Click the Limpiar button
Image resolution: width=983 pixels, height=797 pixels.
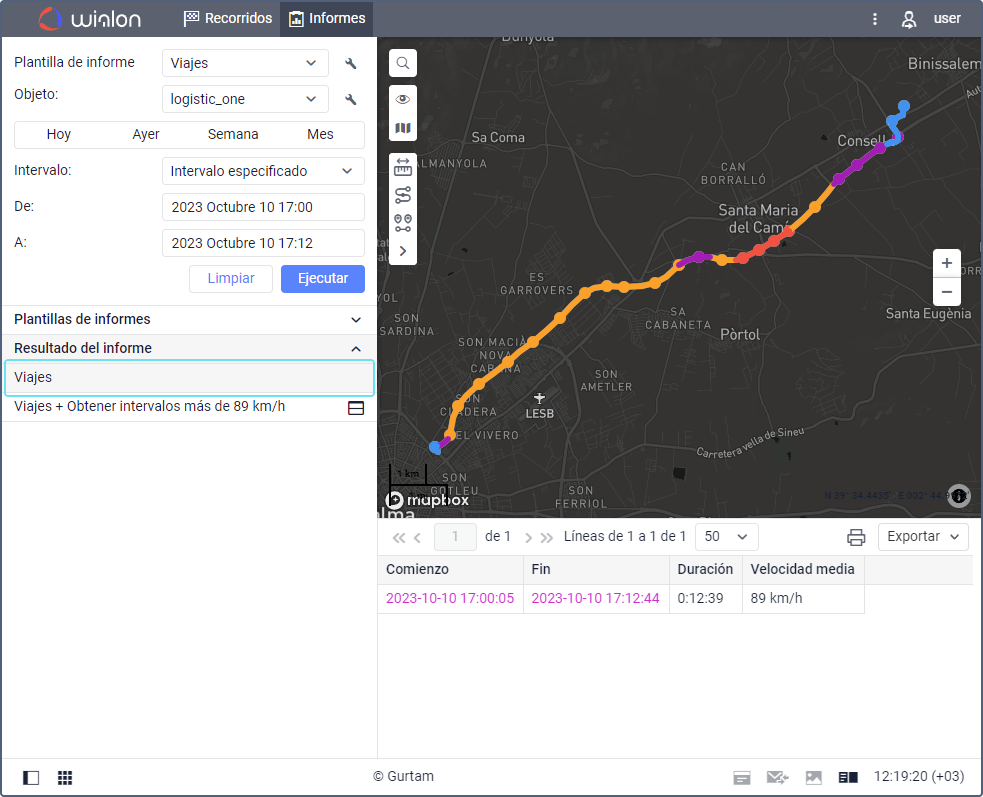coord(231,278)
